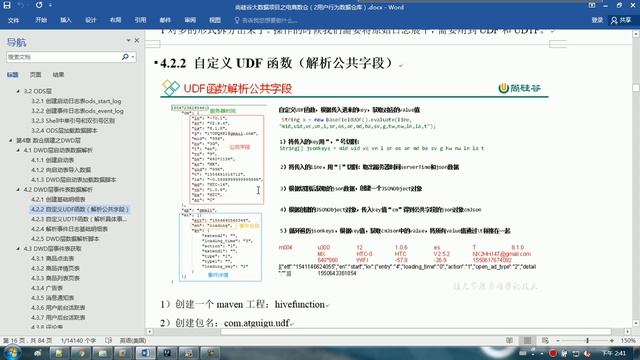The width and height of the screenshot is (640, 360).
Task: Click the zoom in plus button
Action: pyautogui.click(x=612, y=340)
